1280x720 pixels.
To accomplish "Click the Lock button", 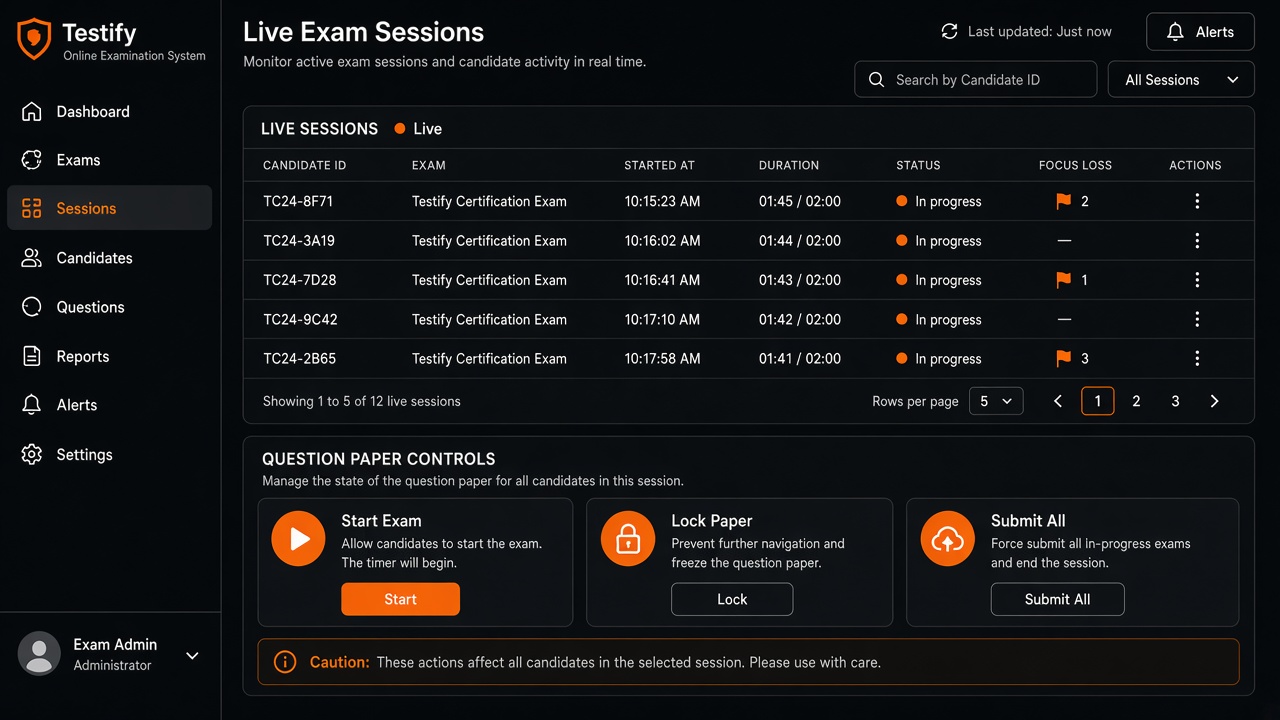I will 732,599.
